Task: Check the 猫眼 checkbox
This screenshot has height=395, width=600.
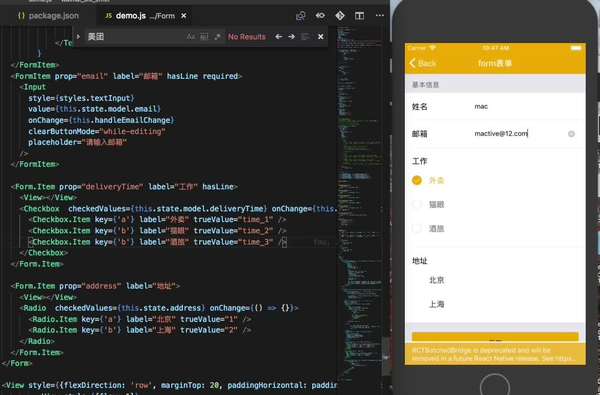Action: (417, 204)
